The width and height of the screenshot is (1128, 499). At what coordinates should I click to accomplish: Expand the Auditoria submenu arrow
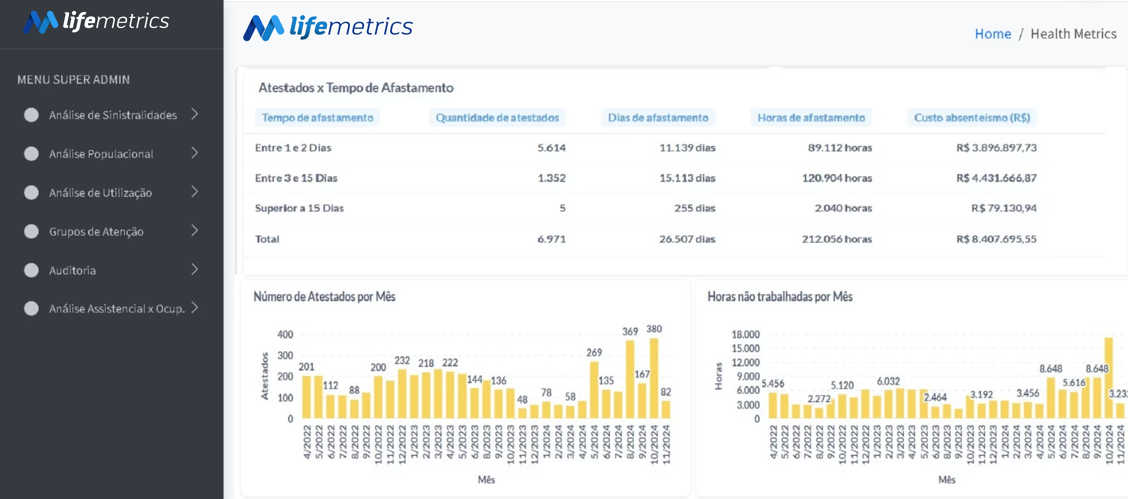pyautogui.click(x=195, y=270)
